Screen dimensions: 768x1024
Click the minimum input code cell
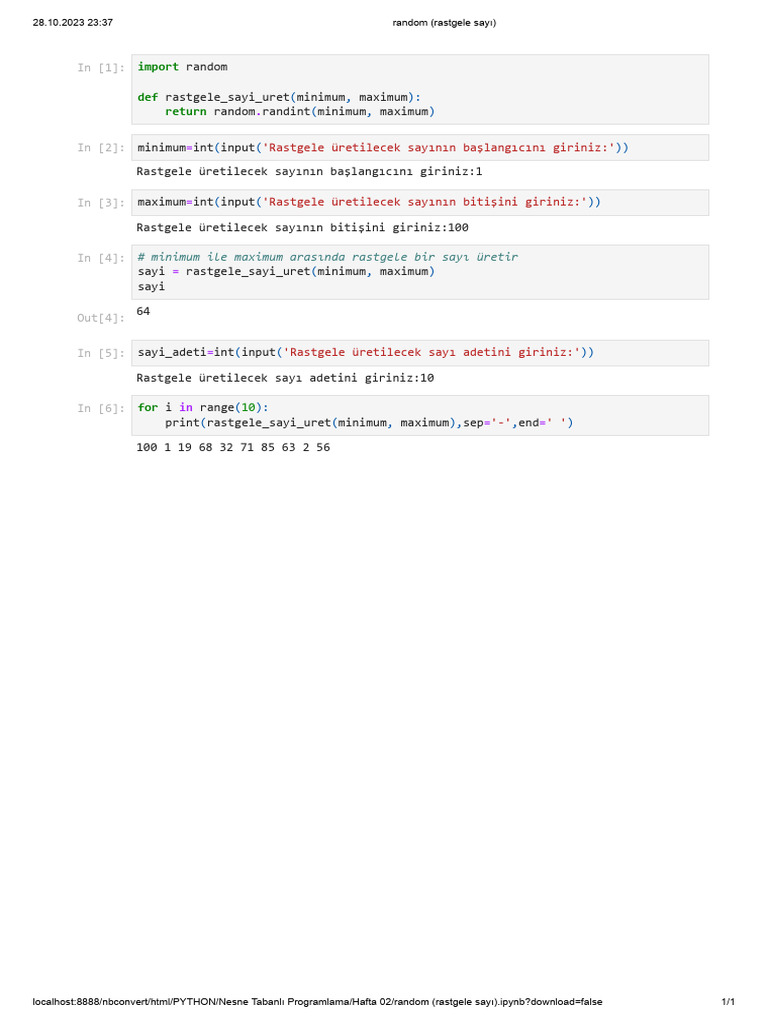[420, 148]
